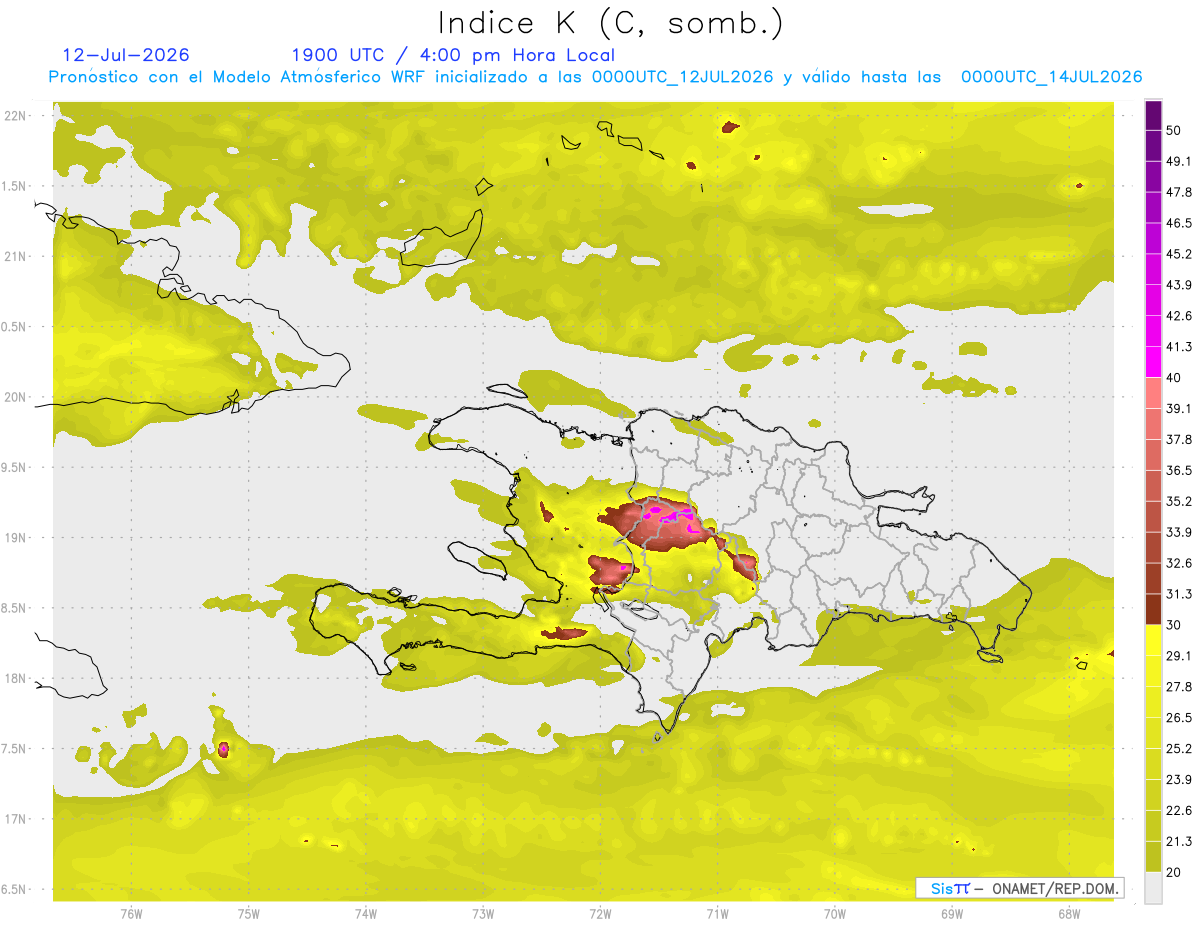Click the "25.2" color scale label
Viewport: 1200px width, 927px height.
(1178, 749)
